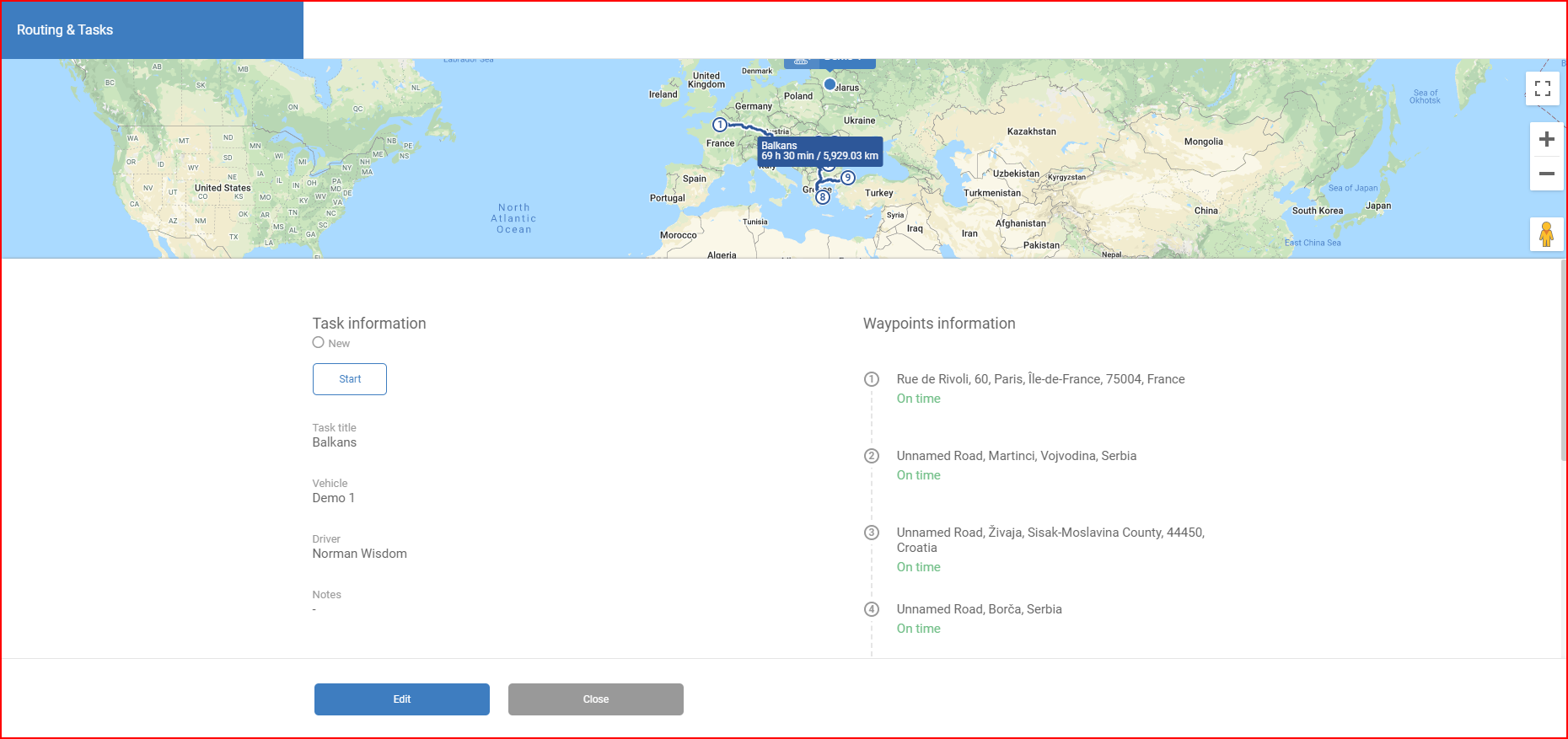Click the Borča, Serbia waypoint address
The image size is (1568, 739).
click(x=979, y=609)
